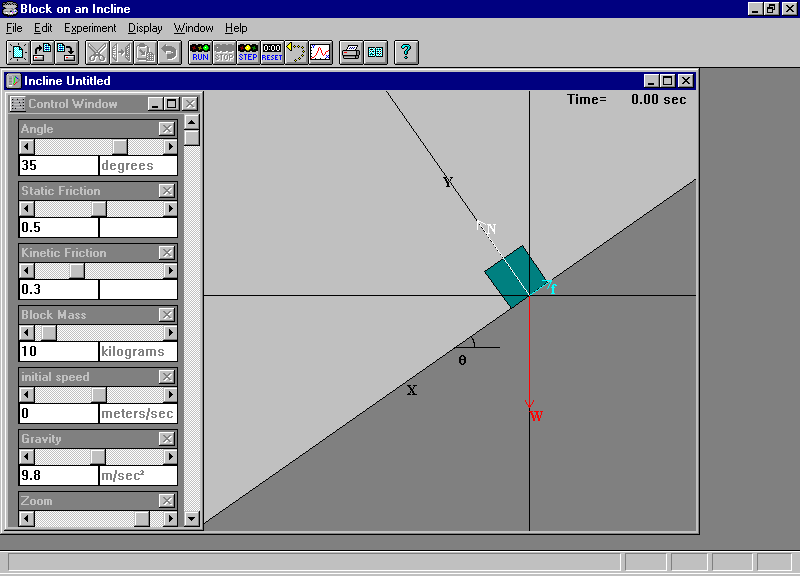Image resolution: width=800 pixels, height=576 pixels.
Task: Close the Static Friction control panel
Action: coord(167,191)
